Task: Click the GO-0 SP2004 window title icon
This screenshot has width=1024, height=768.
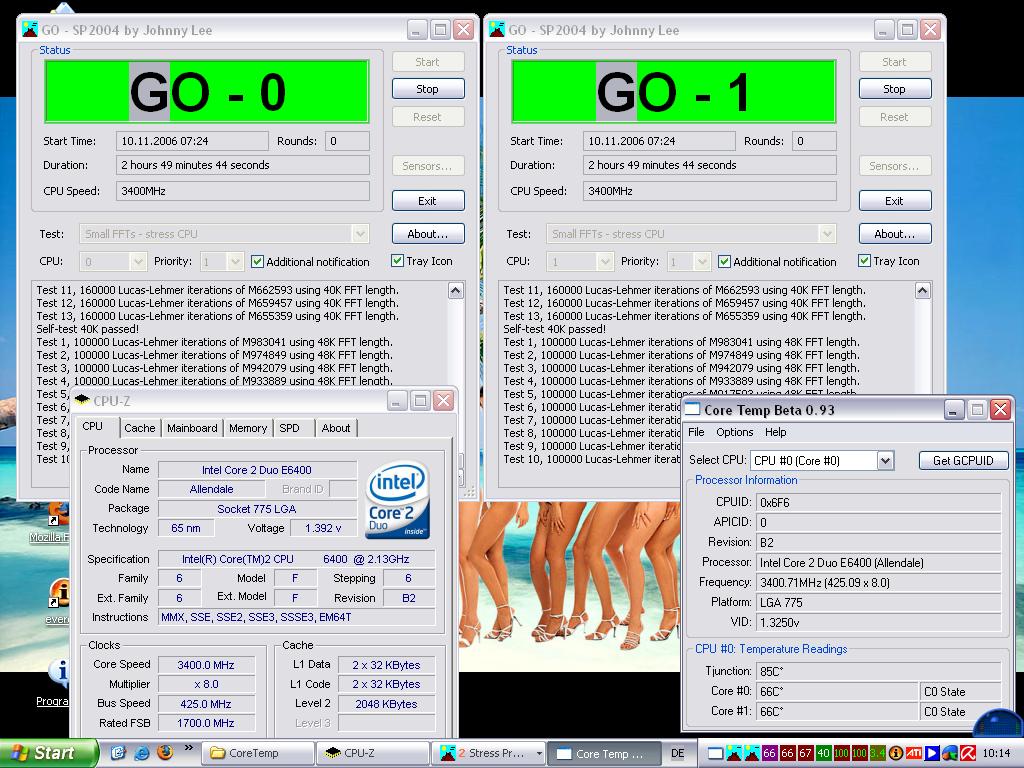Action: coord(29,29)
